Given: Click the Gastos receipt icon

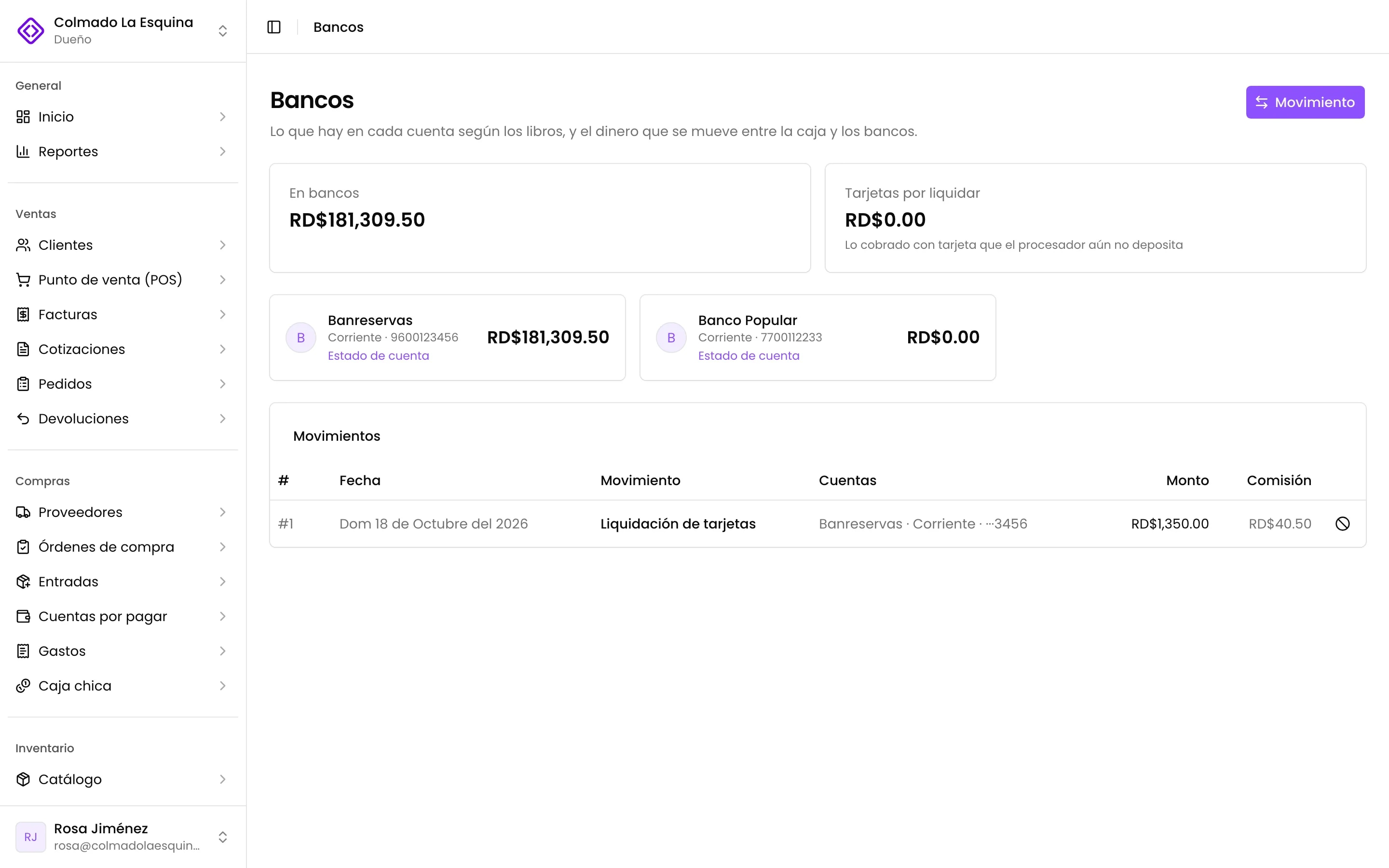Looking at the screenshot, I should click(x=23, y=651).
